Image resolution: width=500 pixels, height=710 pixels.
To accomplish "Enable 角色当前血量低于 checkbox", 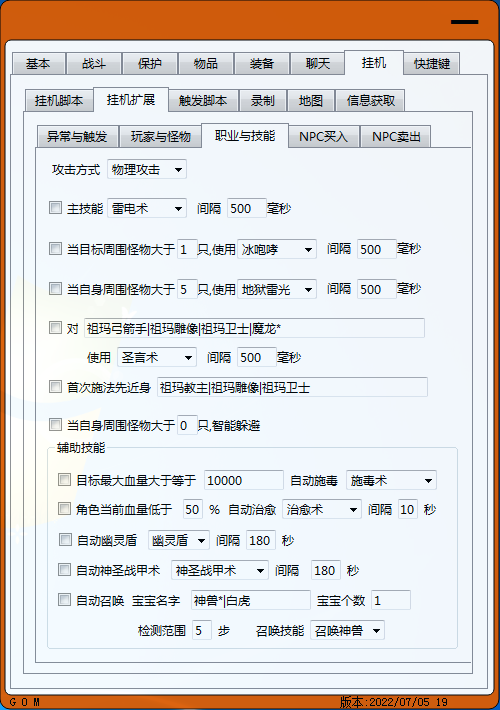I will [x=64, y=509].
